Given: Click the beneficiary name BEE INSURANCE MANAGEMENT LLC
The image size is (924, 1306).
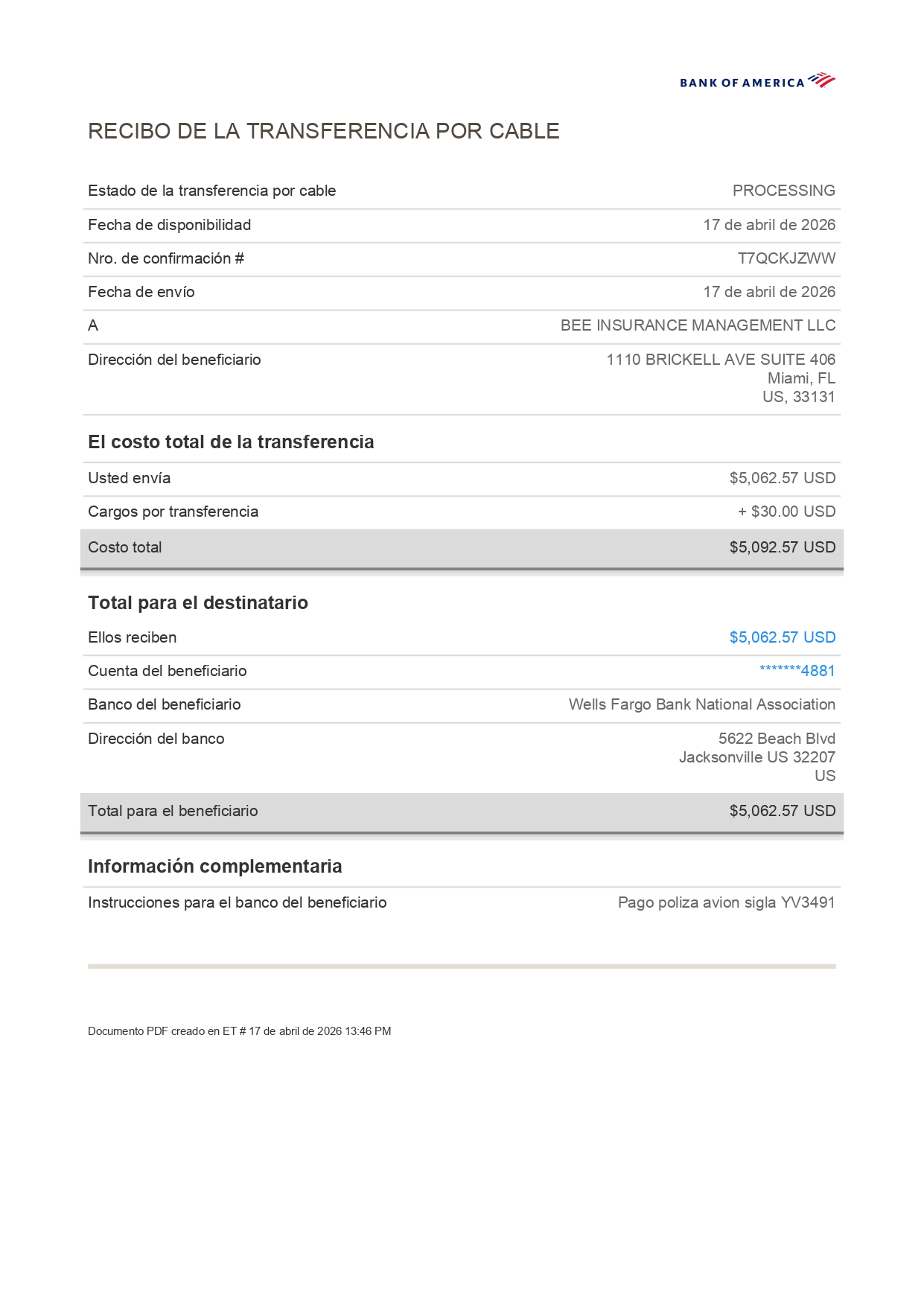Looking at the screenshot, I should pyautogui.click(x=698, y=325).
